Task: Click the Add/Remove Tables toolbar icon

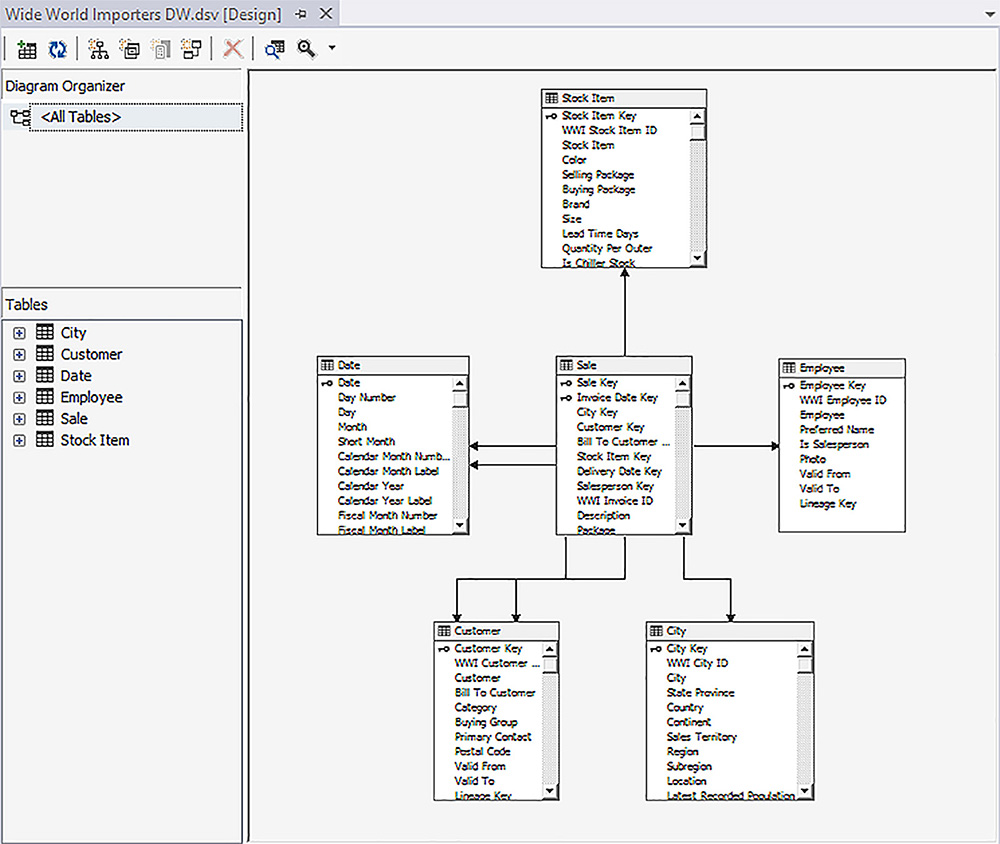Action: click(26, 48)
